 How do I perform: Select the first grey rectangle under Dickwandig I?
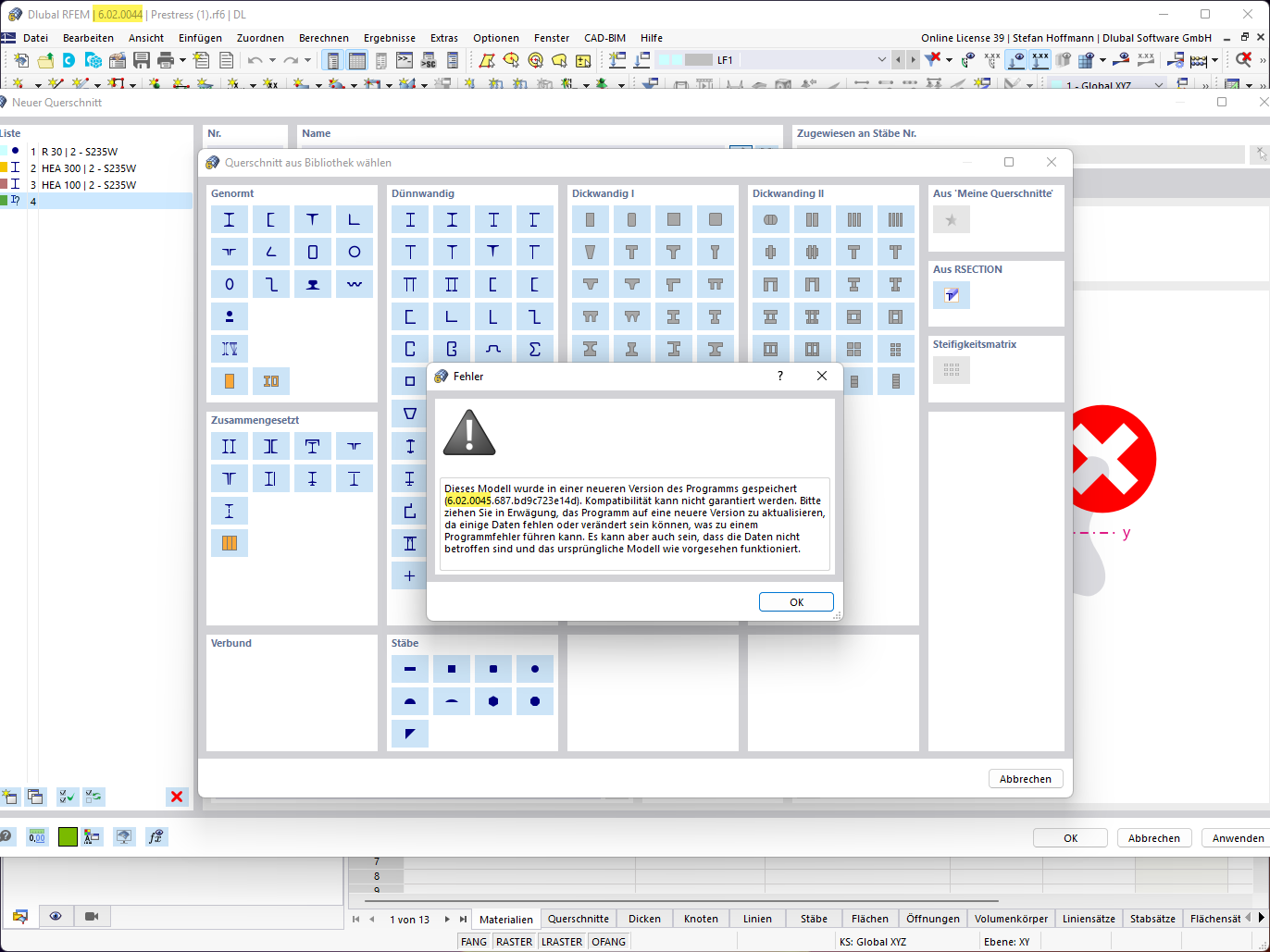pyautogui.click(x=591, y=219)
